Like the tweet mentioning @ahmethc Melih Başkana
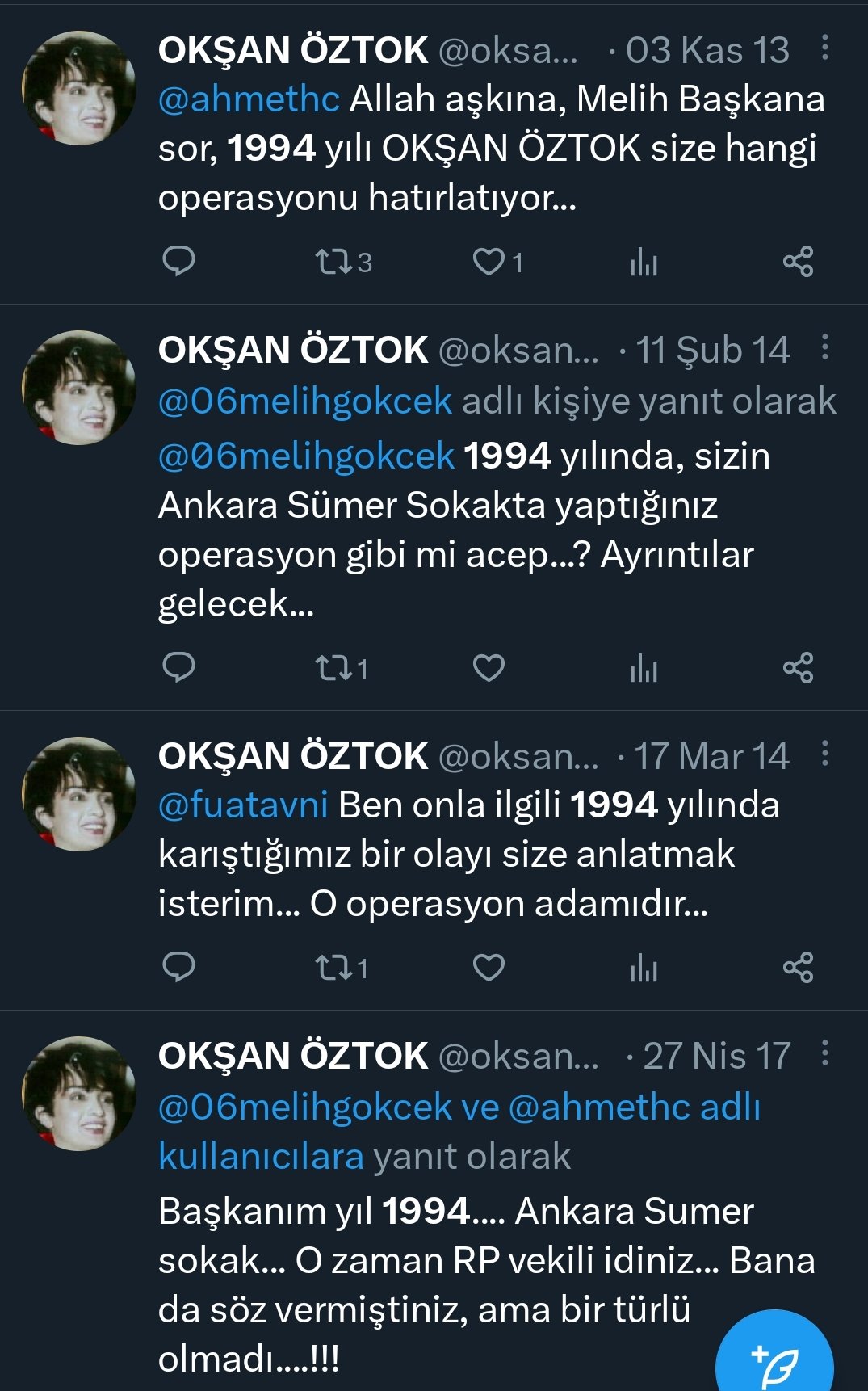 click(x=497, y=262)
